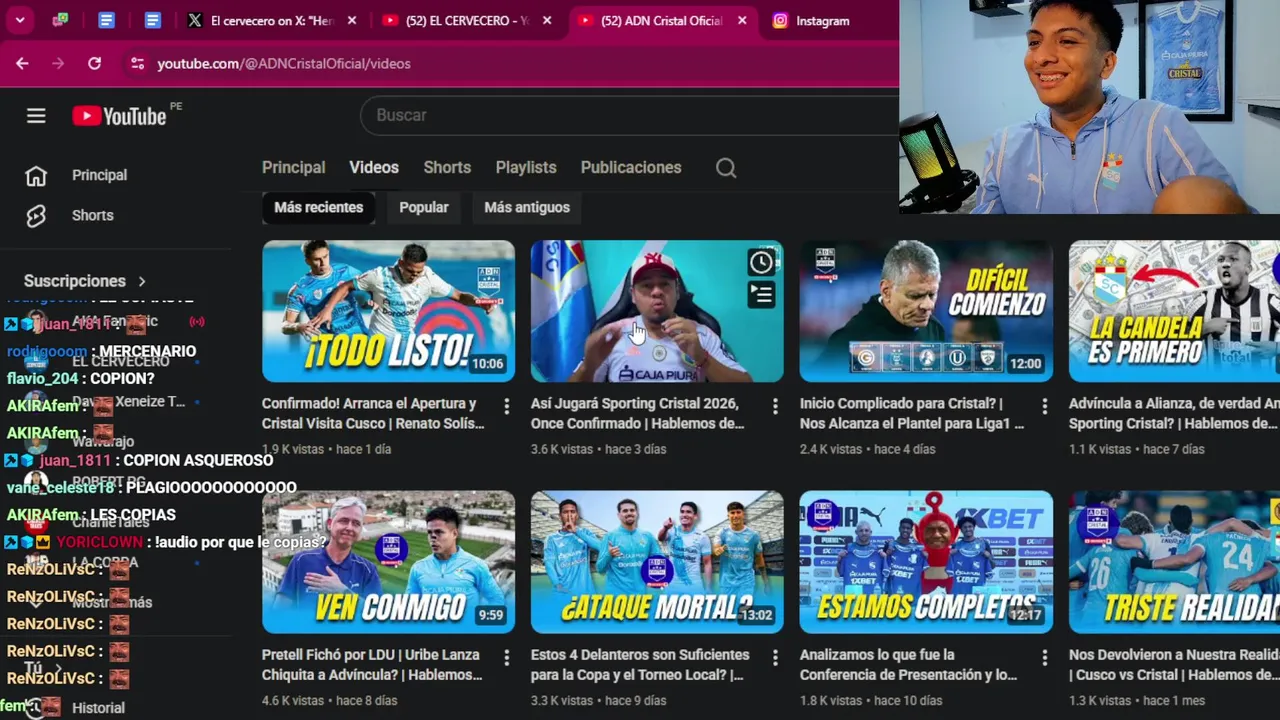Open the channel Videos tab
This screenshot has height=720, width=1280.
(374, 168)
